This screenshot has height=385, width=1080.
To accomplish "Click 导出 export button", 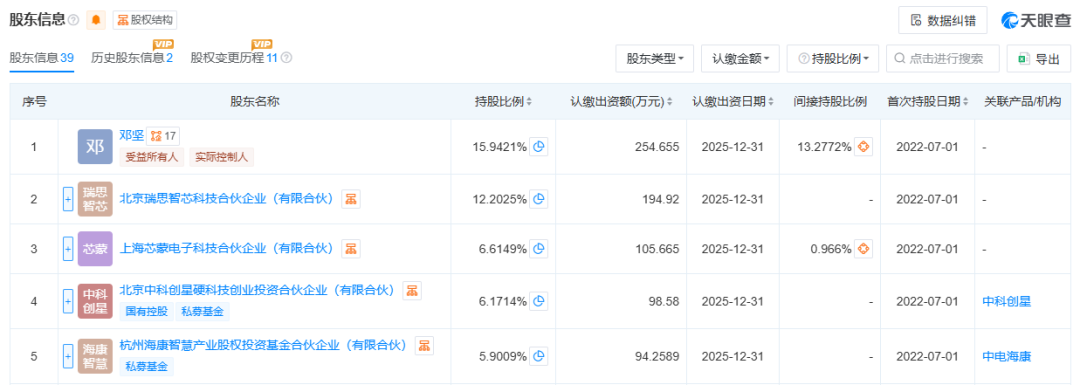I will (1039, 59).
